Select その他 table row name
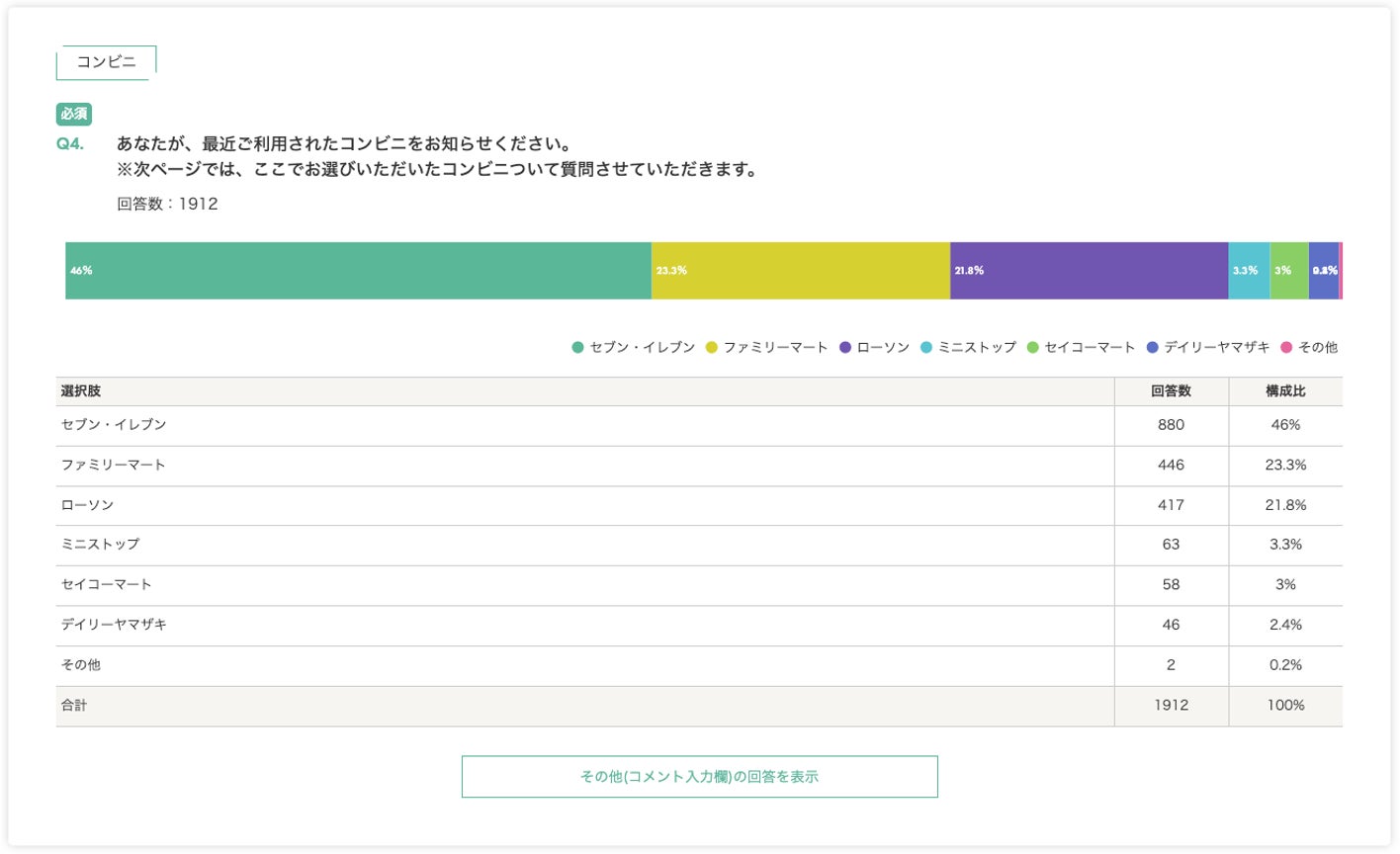Image resolution: width=1400 pixels, height=854 pixels. (81, 665)
